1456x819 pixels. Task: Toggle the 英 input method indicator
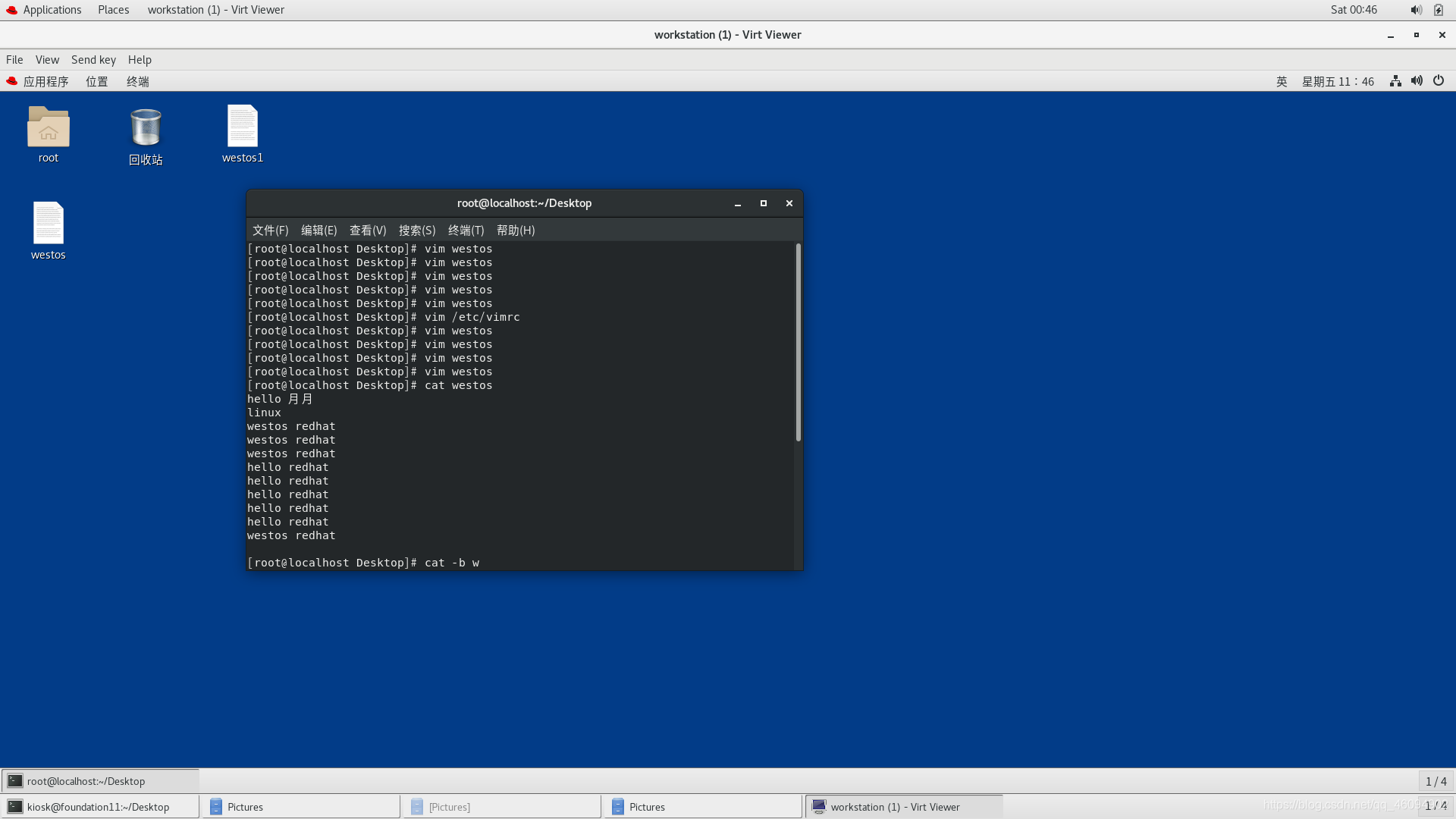pyautogui.click(x=1282, y=81)
